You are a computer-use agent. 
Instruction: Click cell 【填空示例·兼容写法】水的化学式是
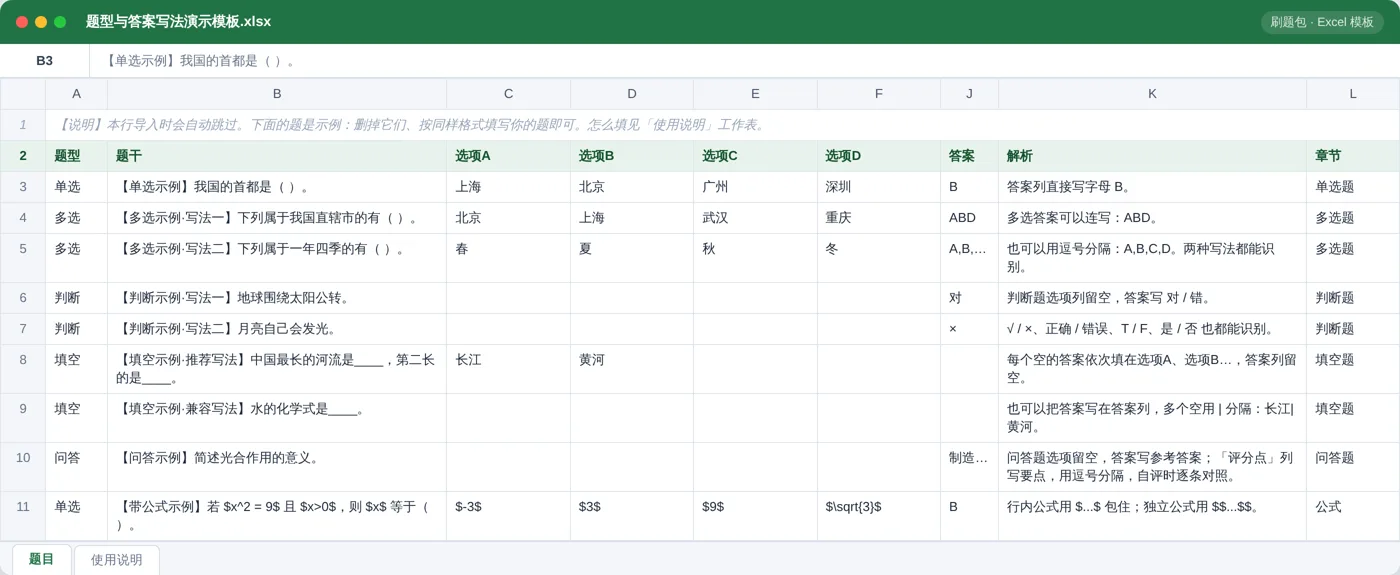(277, 418)
